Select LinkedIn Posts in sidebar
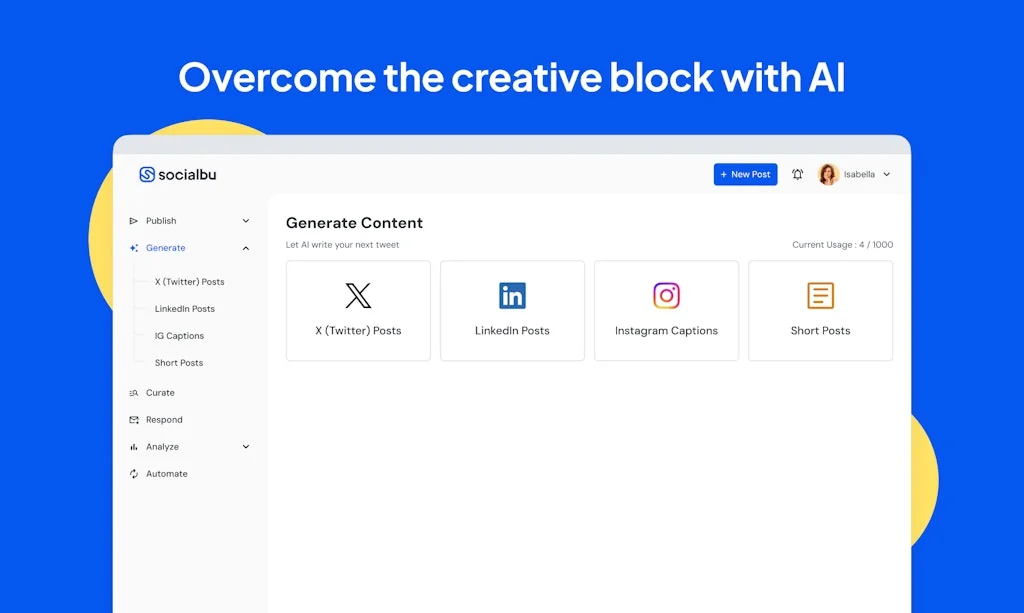The width and height of the screenshot is (1024, 613). pos(184,309)
